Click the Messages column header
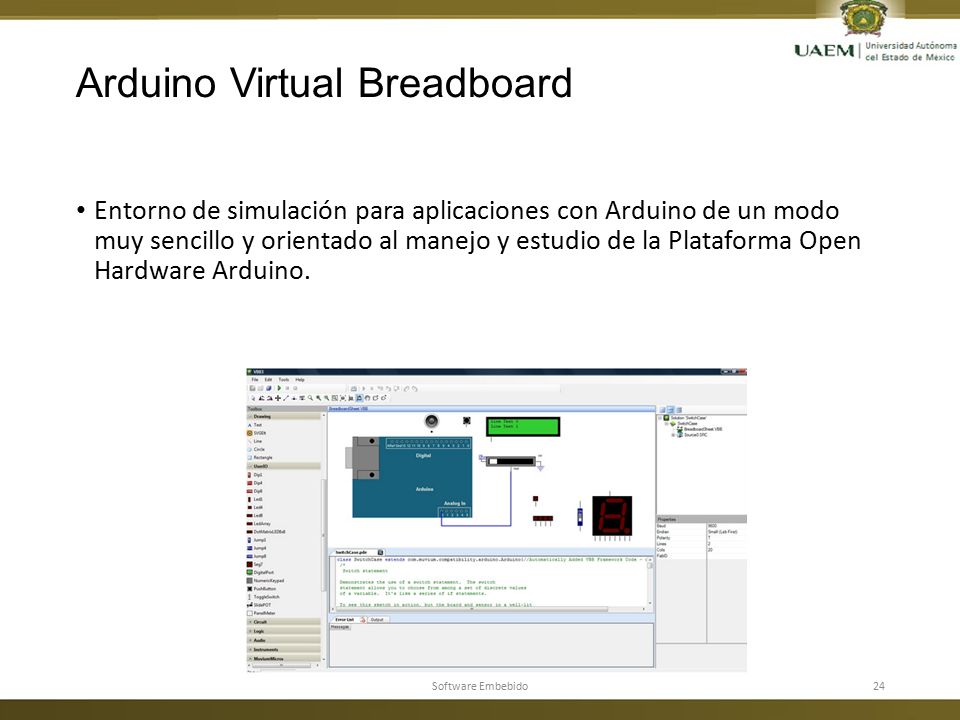The image size is (960, 720). click(340, 628)
